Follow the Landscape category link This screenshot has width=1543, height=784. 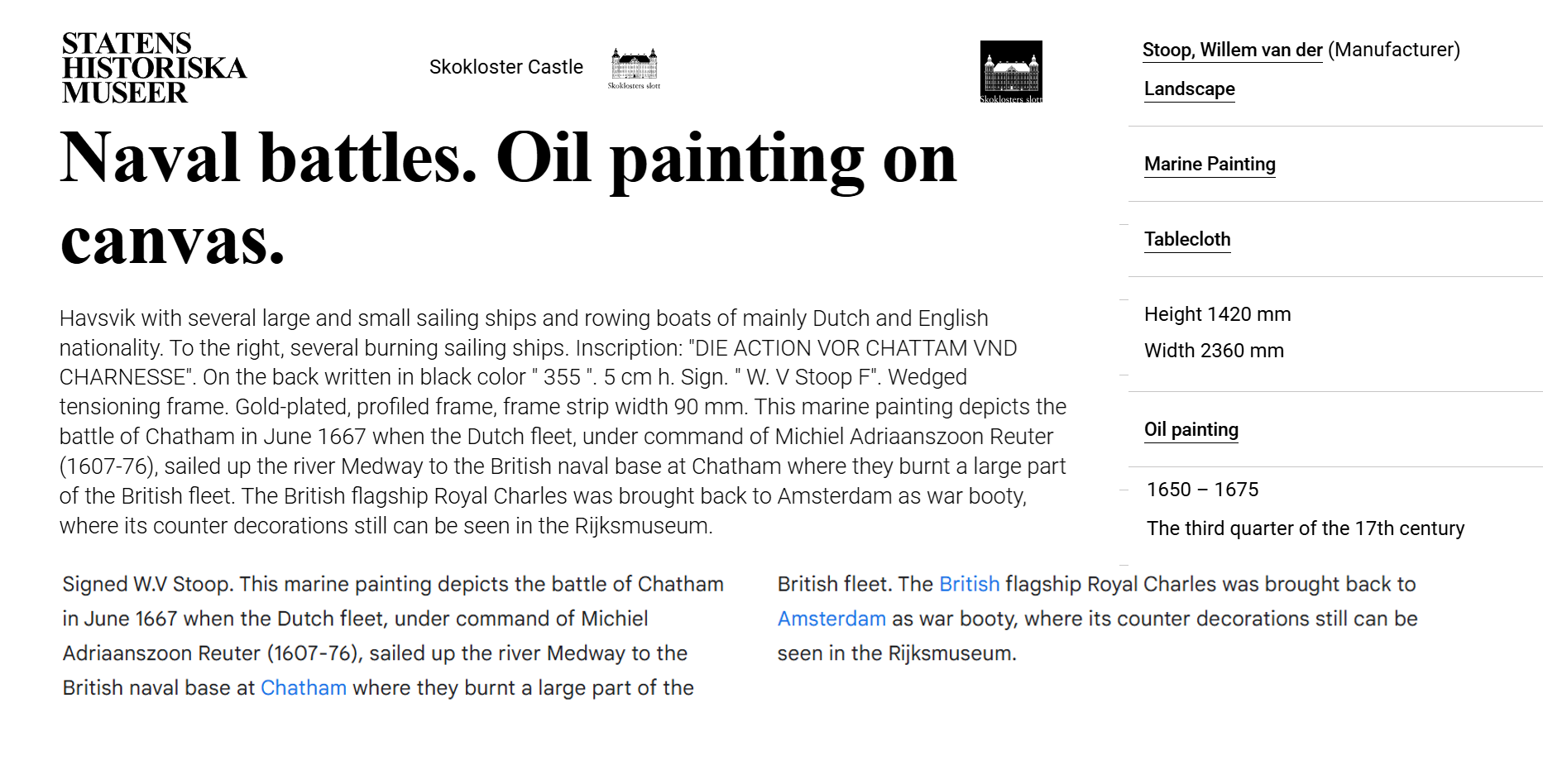pos(1189,89)
